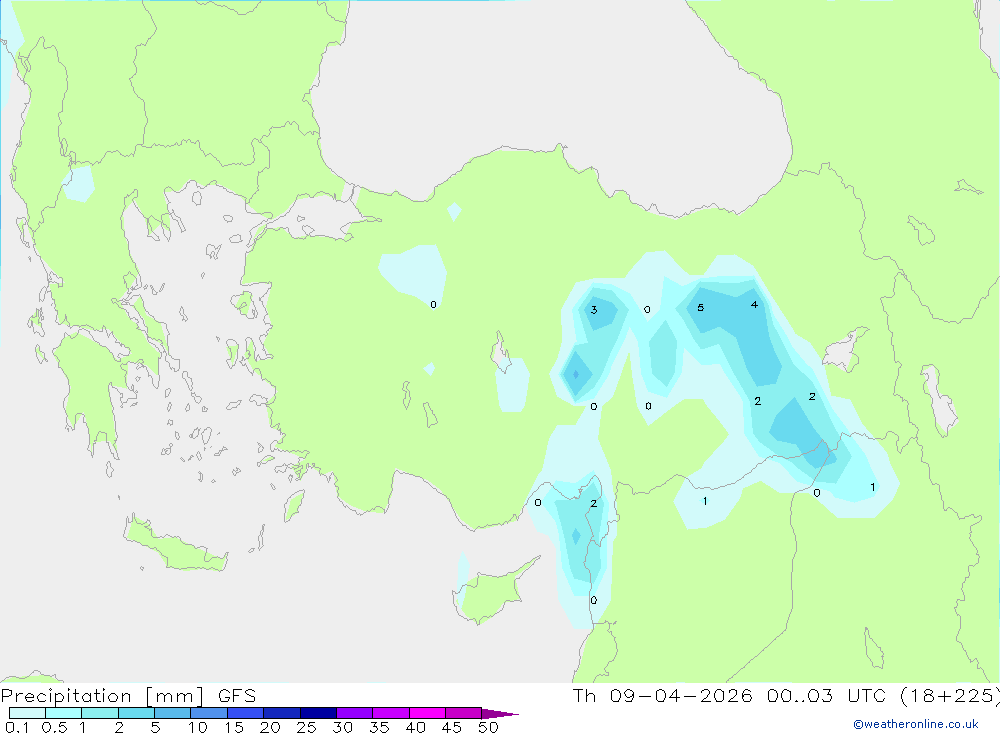Screen dimensions: 1000x733
Task: Click the '(18+225)' forecast run text
Action: pyautogui.click(x=950, y=696)
